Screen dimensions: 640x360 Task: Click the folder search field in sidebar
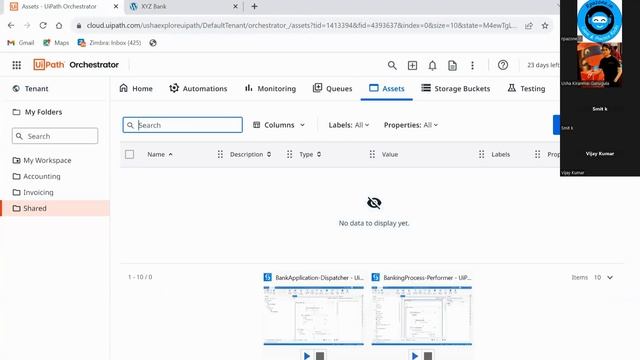[55, 136]
